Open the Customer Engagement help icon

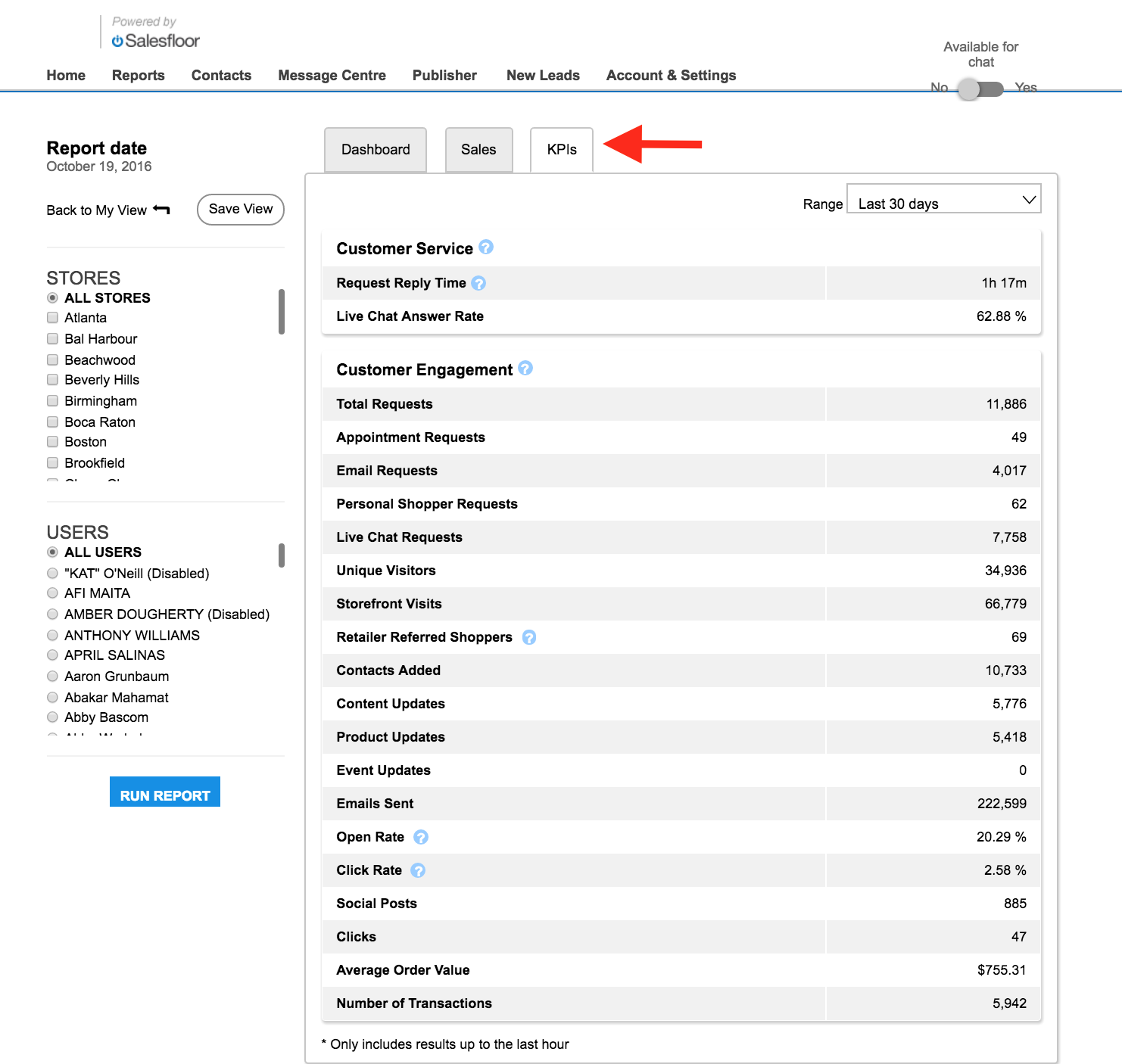pyautogui.click(x=525, y=369)
